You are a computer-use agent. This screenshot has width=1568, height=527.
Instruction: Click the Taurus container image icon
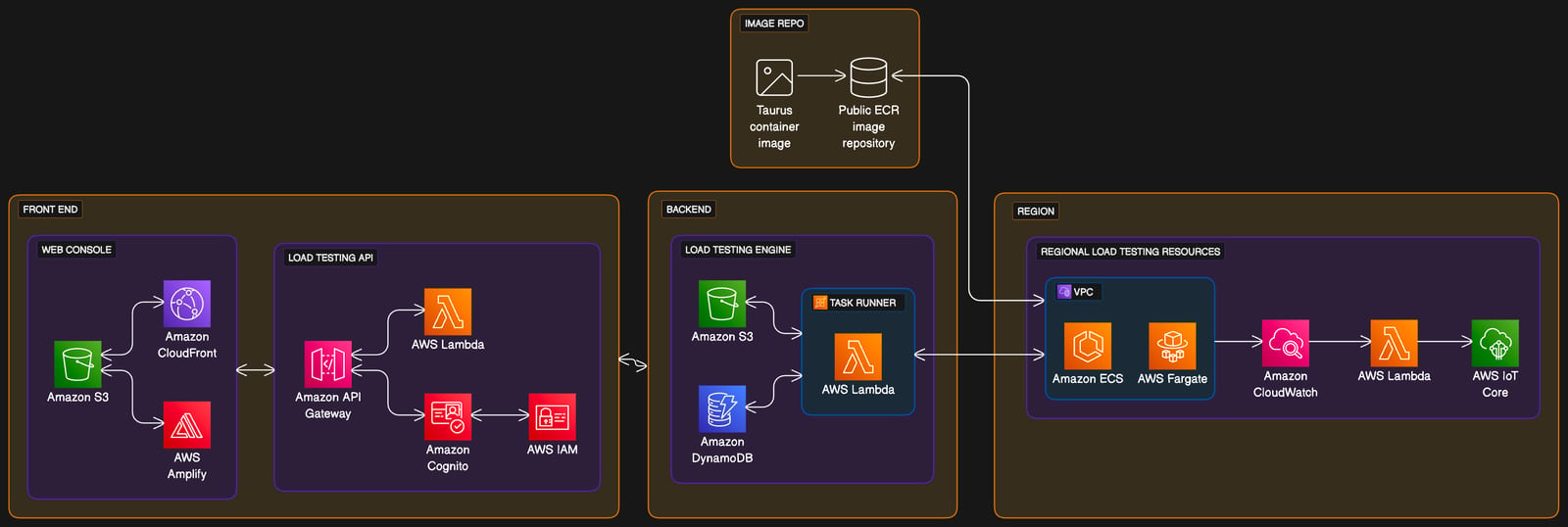pos(774,77)
